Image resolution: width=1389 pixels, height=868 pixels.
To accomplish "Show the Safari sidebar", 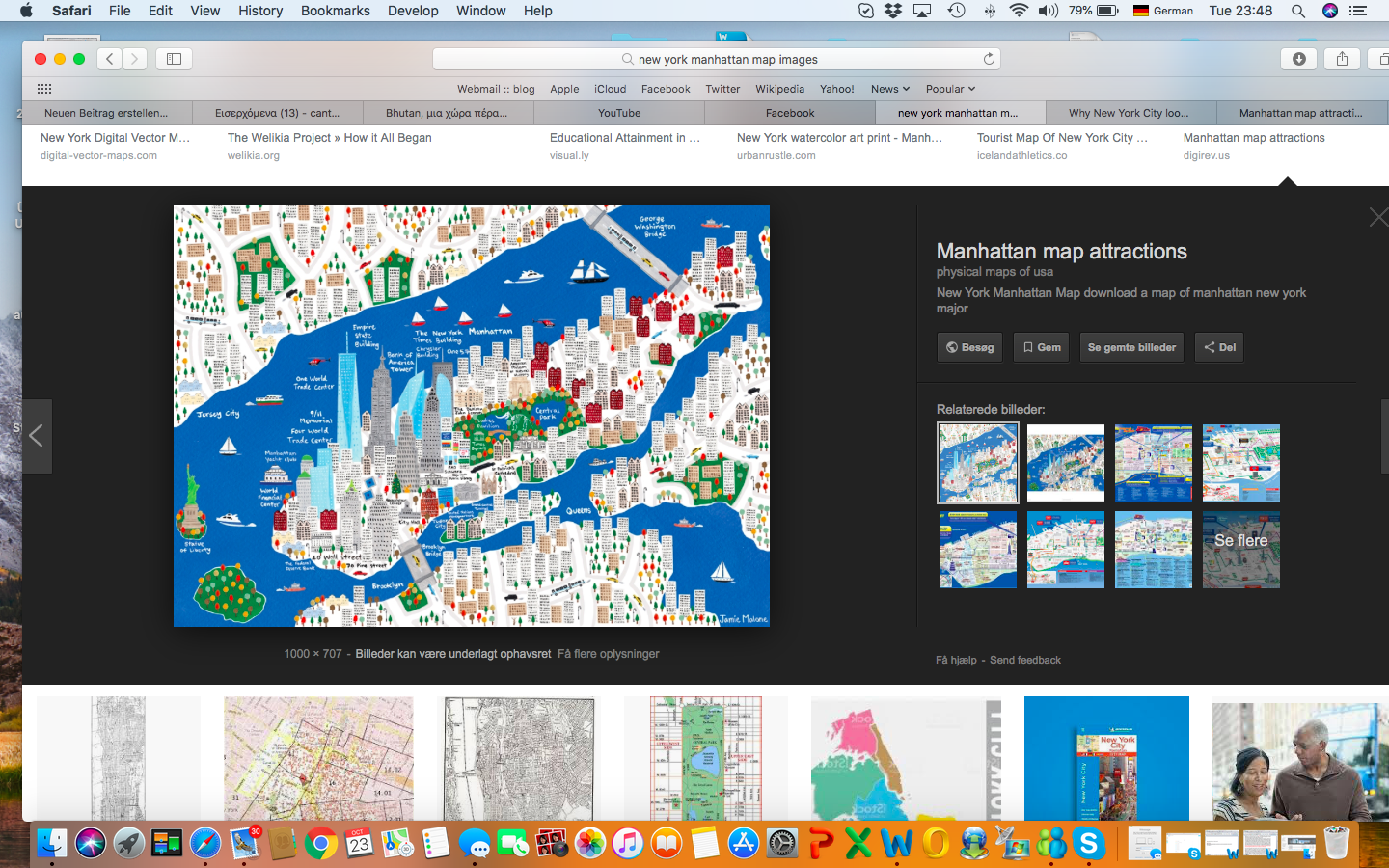I will coord(175,59).
